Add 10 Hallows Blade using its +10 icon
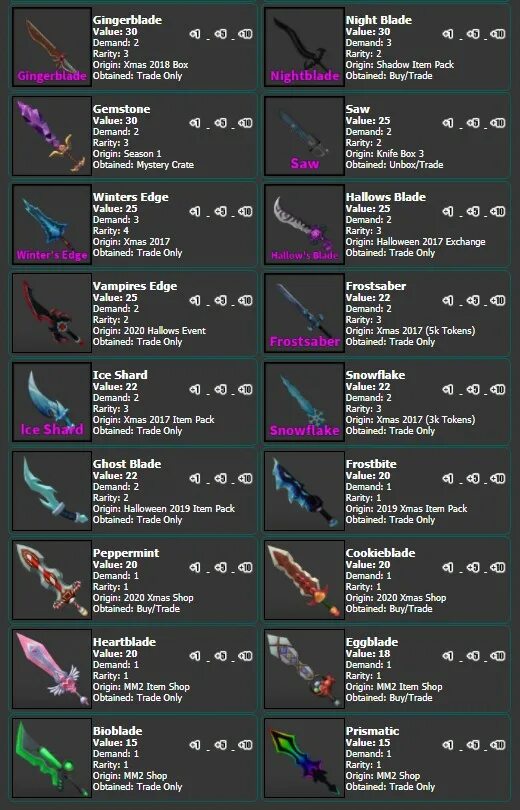Viewport: 520px width, 810px height. tap(498, 212)
